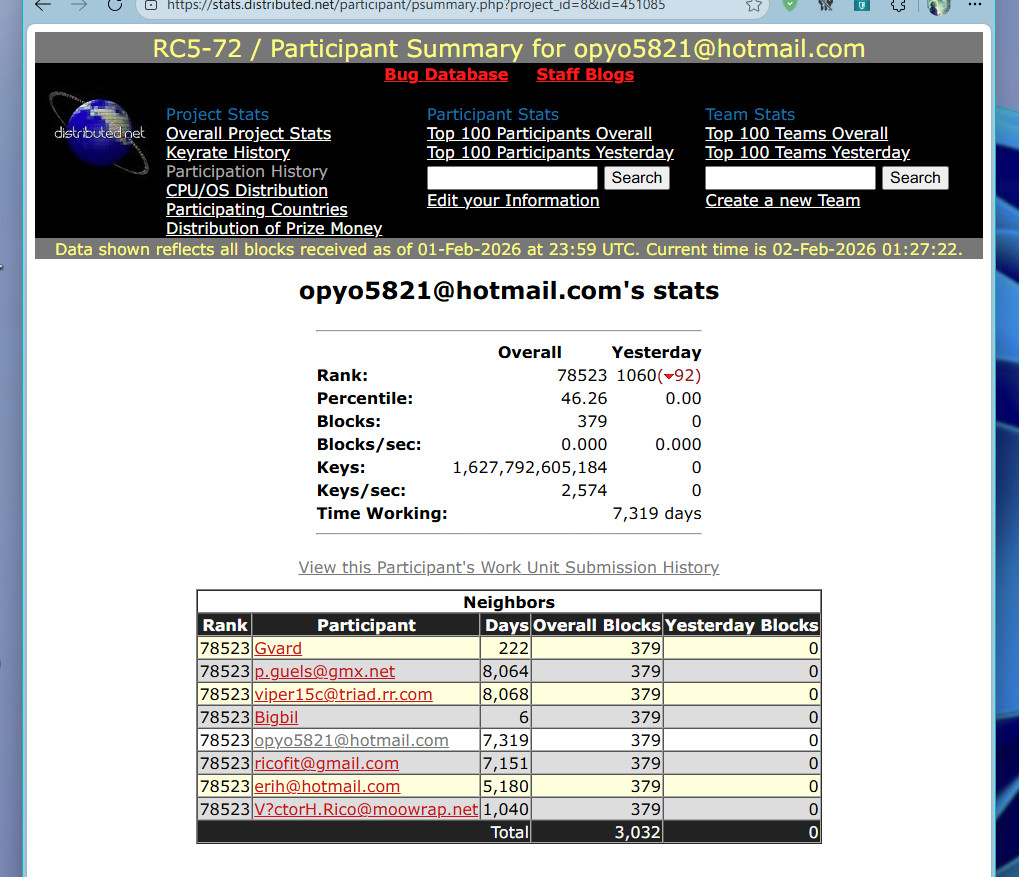The width and height of the screenshot is (1019, 877).
Task: Click the browser back arrow
Action: point(42,5)
